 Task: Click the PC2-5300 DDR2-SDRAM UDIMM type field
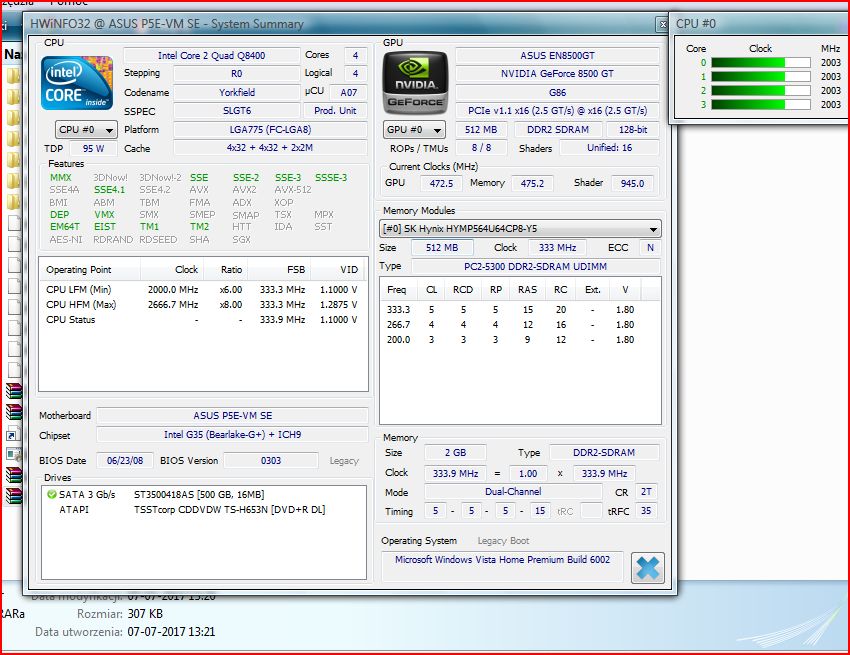point(536,266)
